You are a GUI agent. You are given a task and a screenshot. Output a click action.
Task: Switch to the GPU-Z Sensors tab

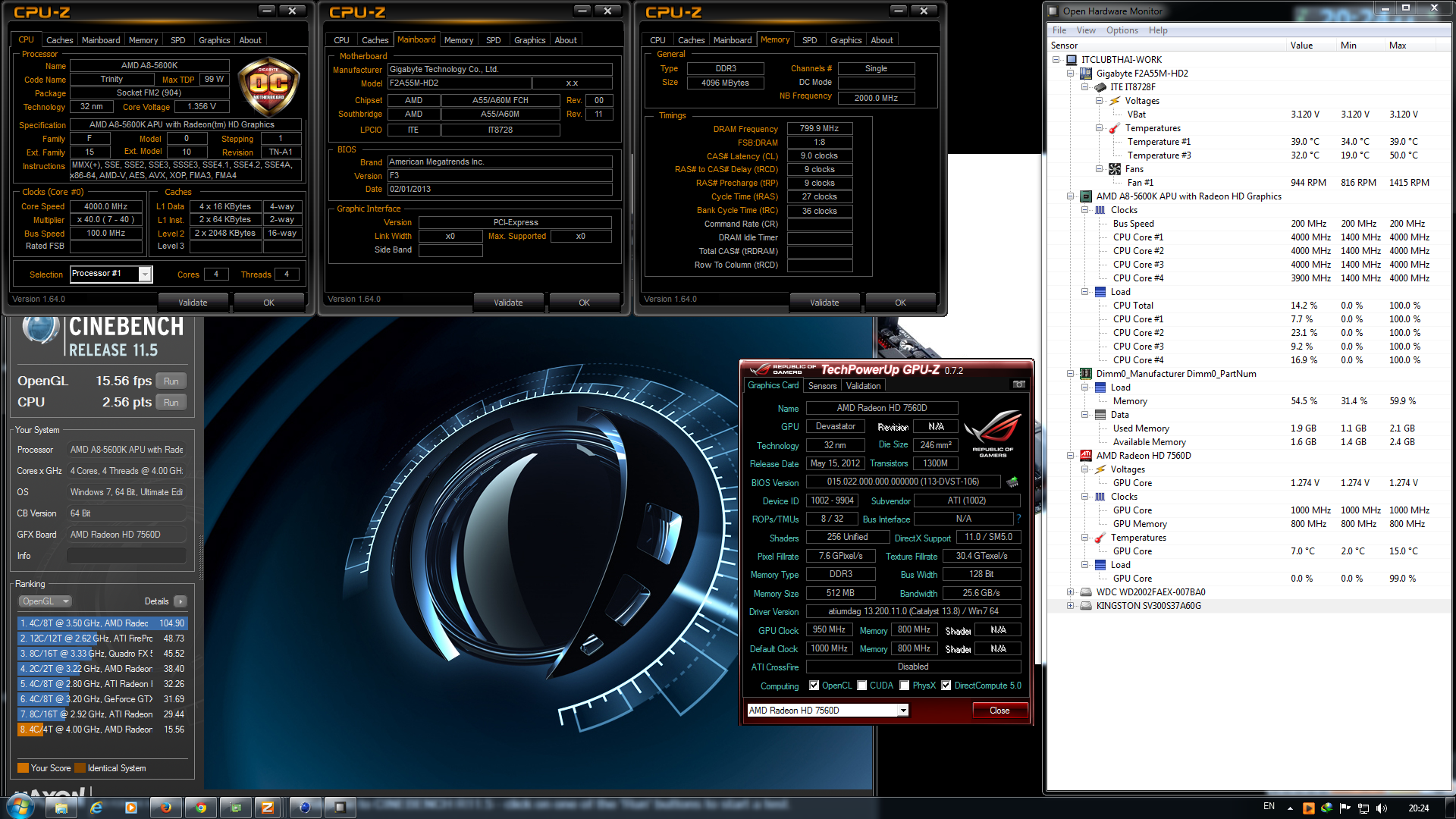pyautogui.click(x=822, y=386)
